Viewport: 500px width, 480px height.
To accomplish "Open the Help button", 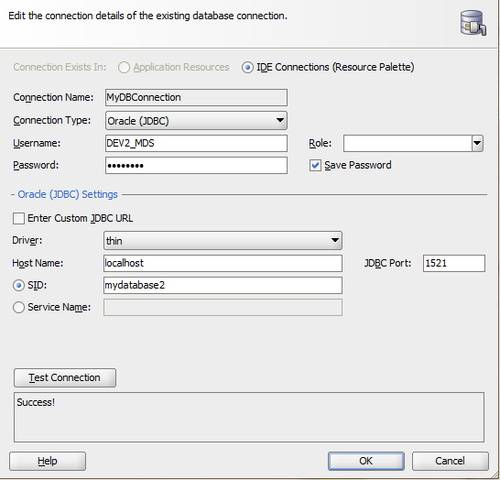I will 48,461.
